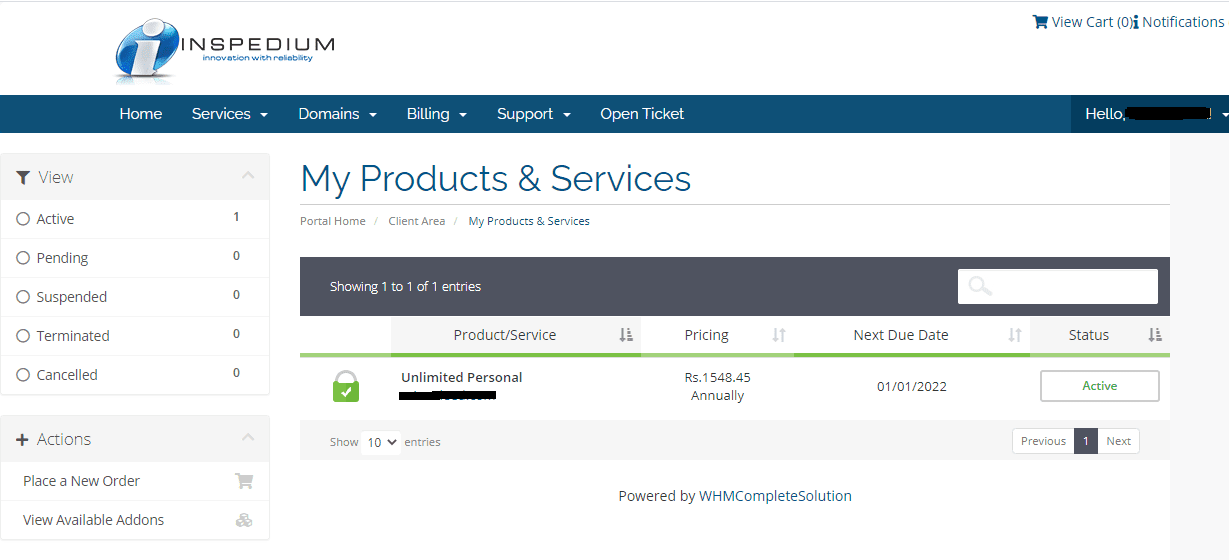Click the plus icon beside Actions
This screenshot has width=1229, height=560.
pyautogui.click(x=23, y=440)
